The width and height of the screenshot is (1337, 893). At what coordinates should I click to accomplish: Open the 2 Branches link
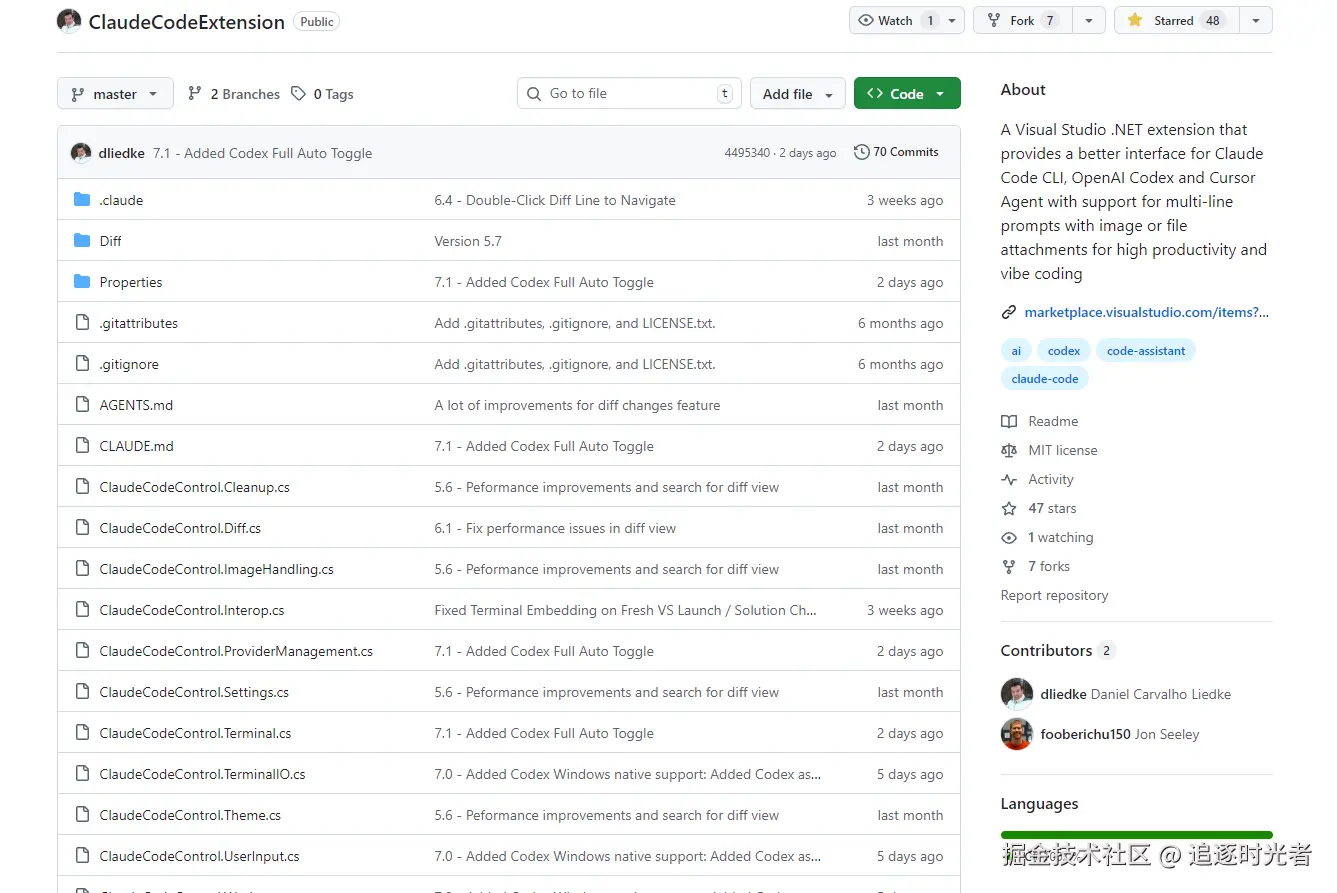point(234,94)
